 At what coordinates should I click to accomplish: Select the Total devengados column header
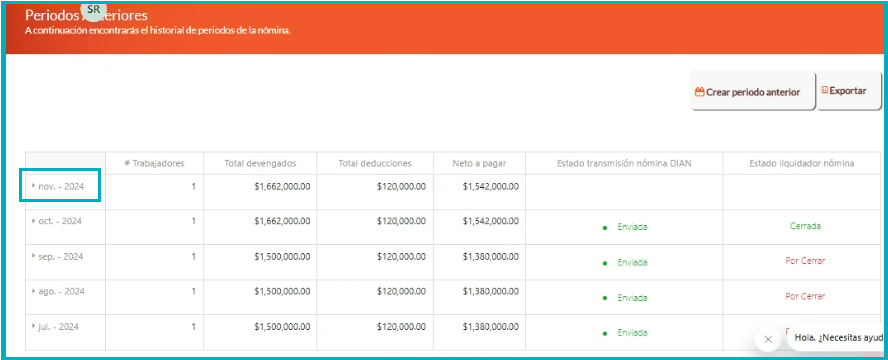260,164
